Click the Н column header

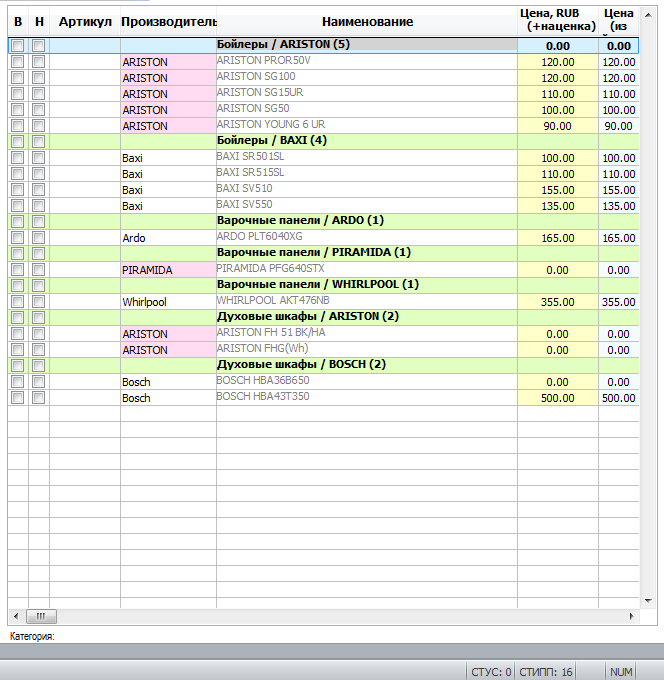pos(39,21)
